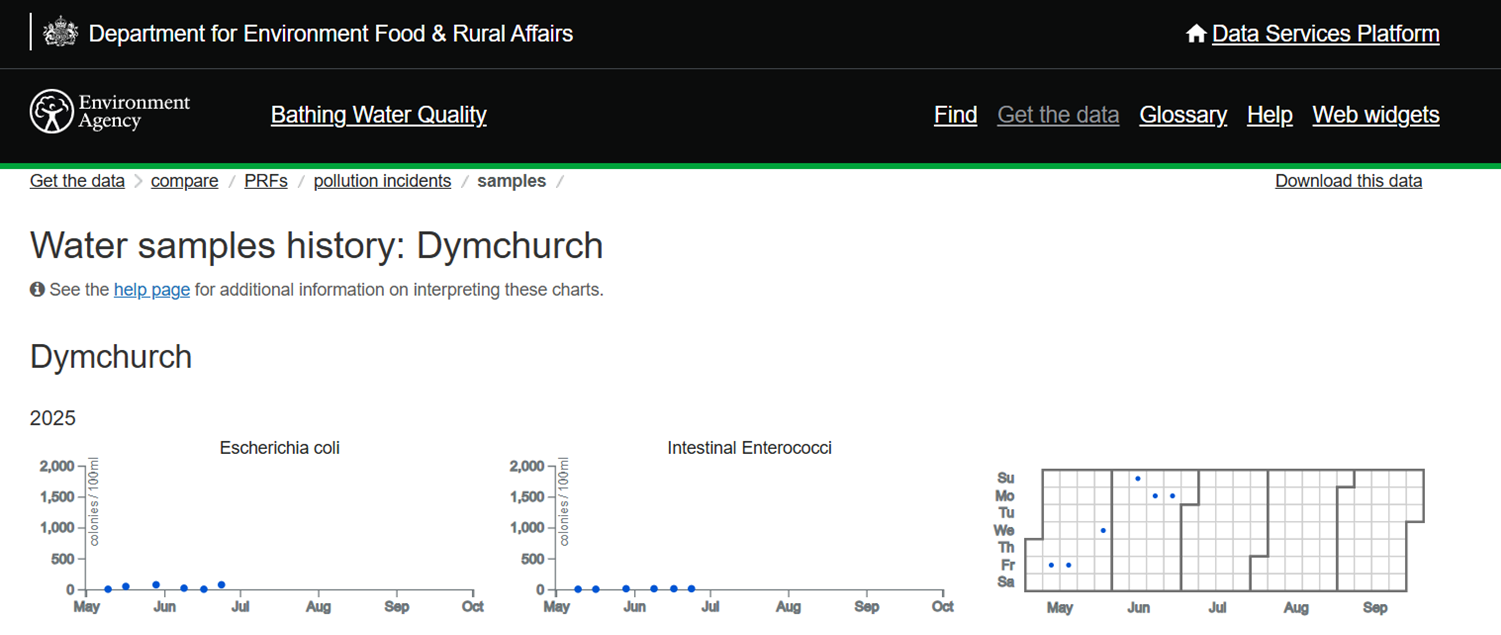
Task: Select the Get the data menu item
Action: (1058, 115)
